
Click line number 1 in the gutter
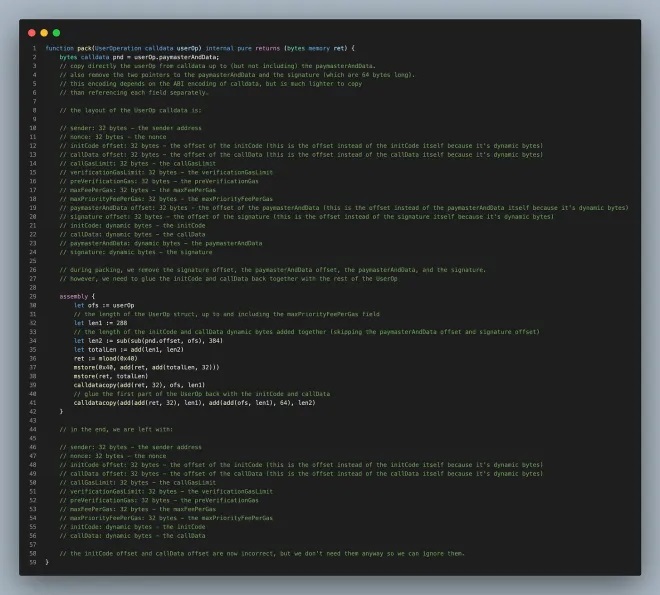click(34, 48)
